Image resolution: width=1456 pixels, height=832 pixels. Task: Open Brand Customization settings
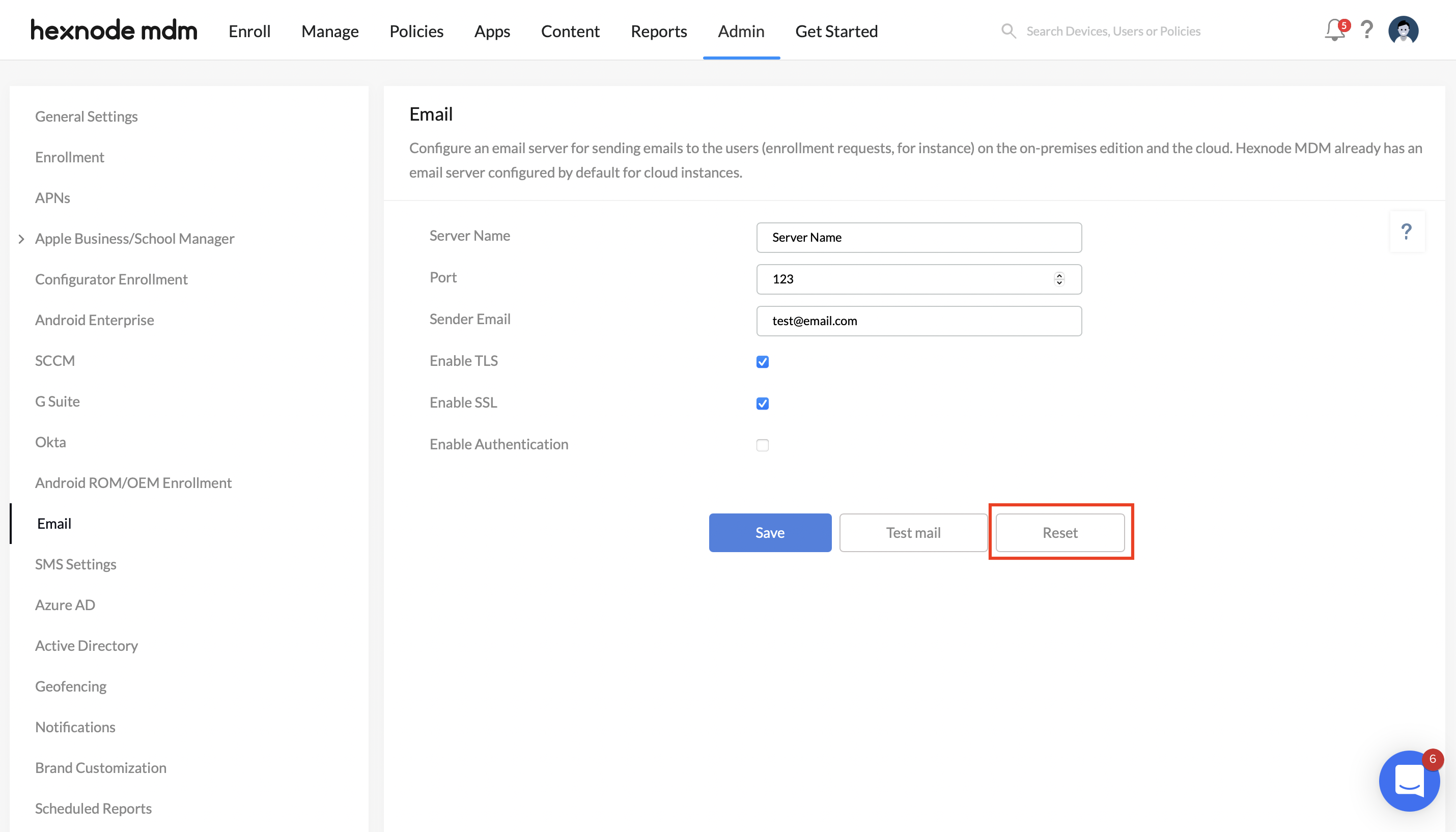point(101,768)
